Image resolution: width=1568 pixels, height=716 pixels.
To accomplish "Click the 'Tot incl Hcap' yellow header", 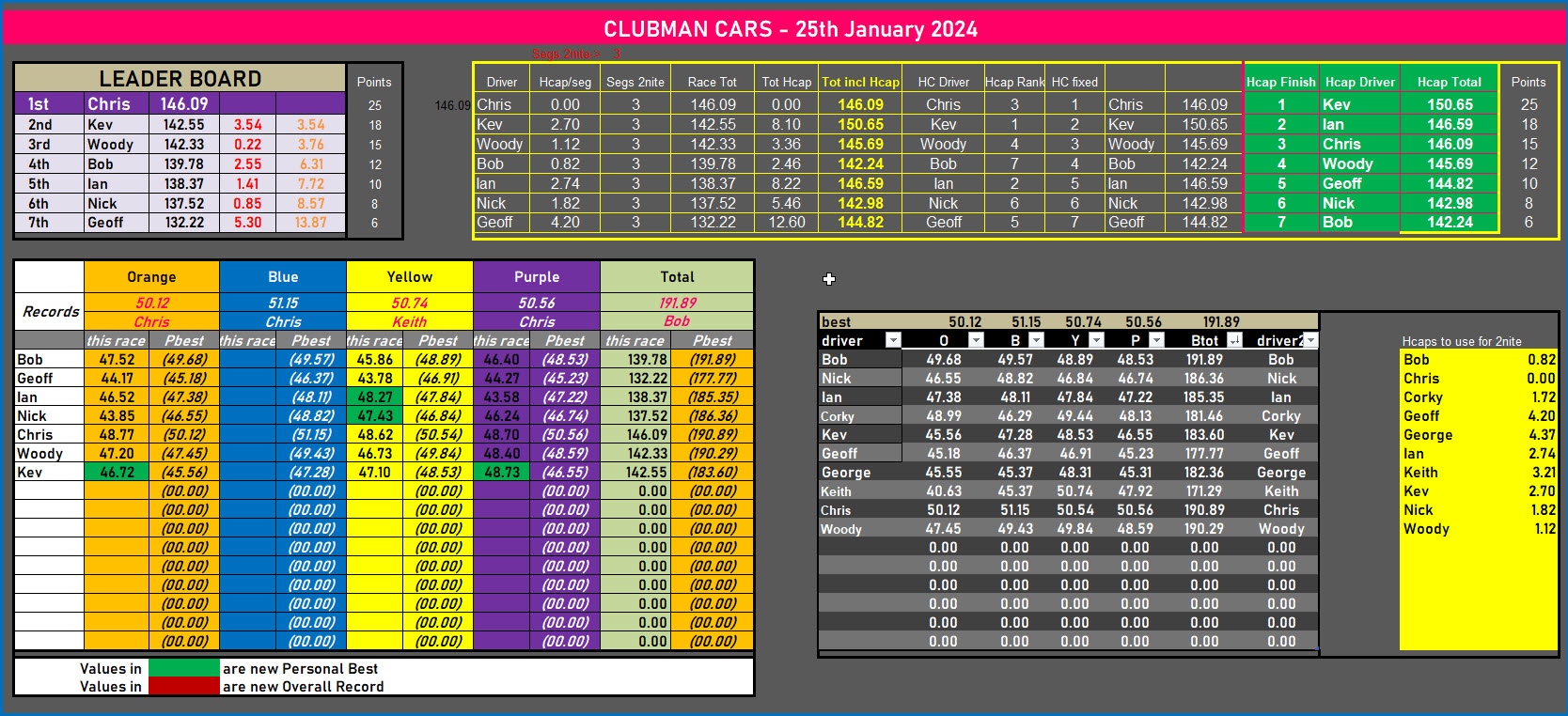I will [x=860, y=82].
